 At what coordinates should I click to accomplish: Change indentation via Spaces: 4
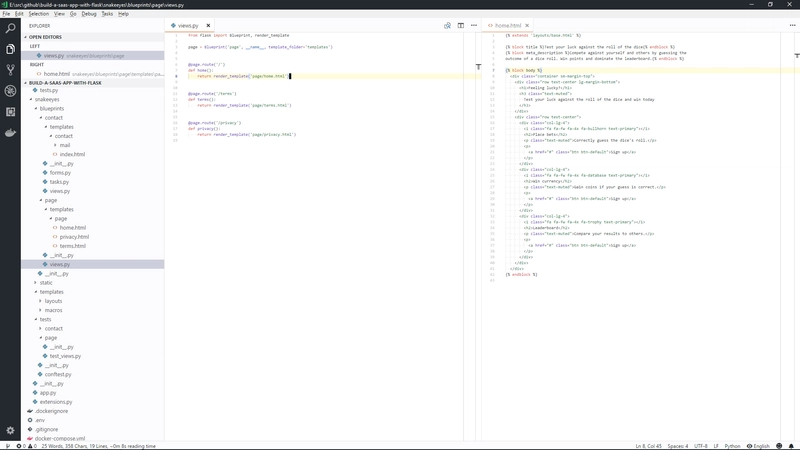[x=678, y=446]
